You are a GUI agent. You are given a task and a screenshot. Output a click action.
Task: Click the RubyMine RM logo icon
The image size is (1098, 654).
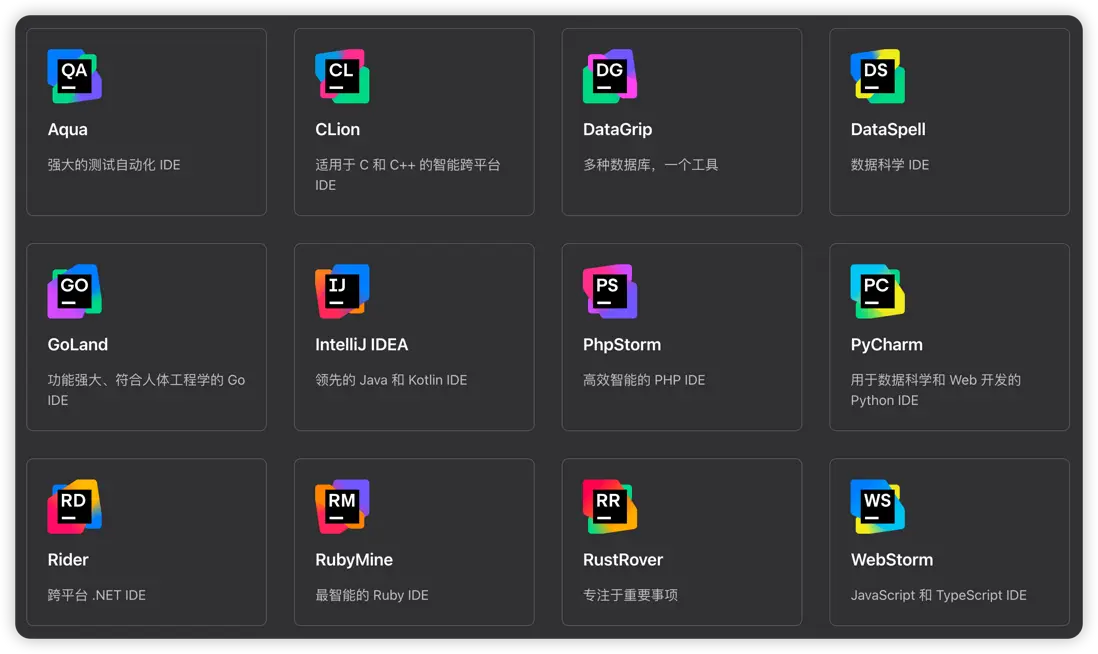click(342, 506)
